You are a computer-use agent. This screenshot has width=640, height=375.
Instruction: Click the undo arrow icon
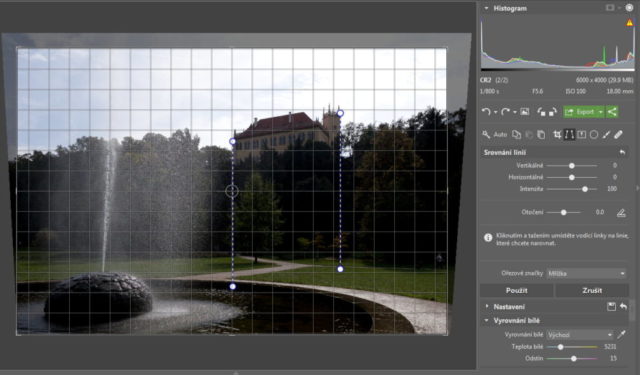click(x=486, y=112)
